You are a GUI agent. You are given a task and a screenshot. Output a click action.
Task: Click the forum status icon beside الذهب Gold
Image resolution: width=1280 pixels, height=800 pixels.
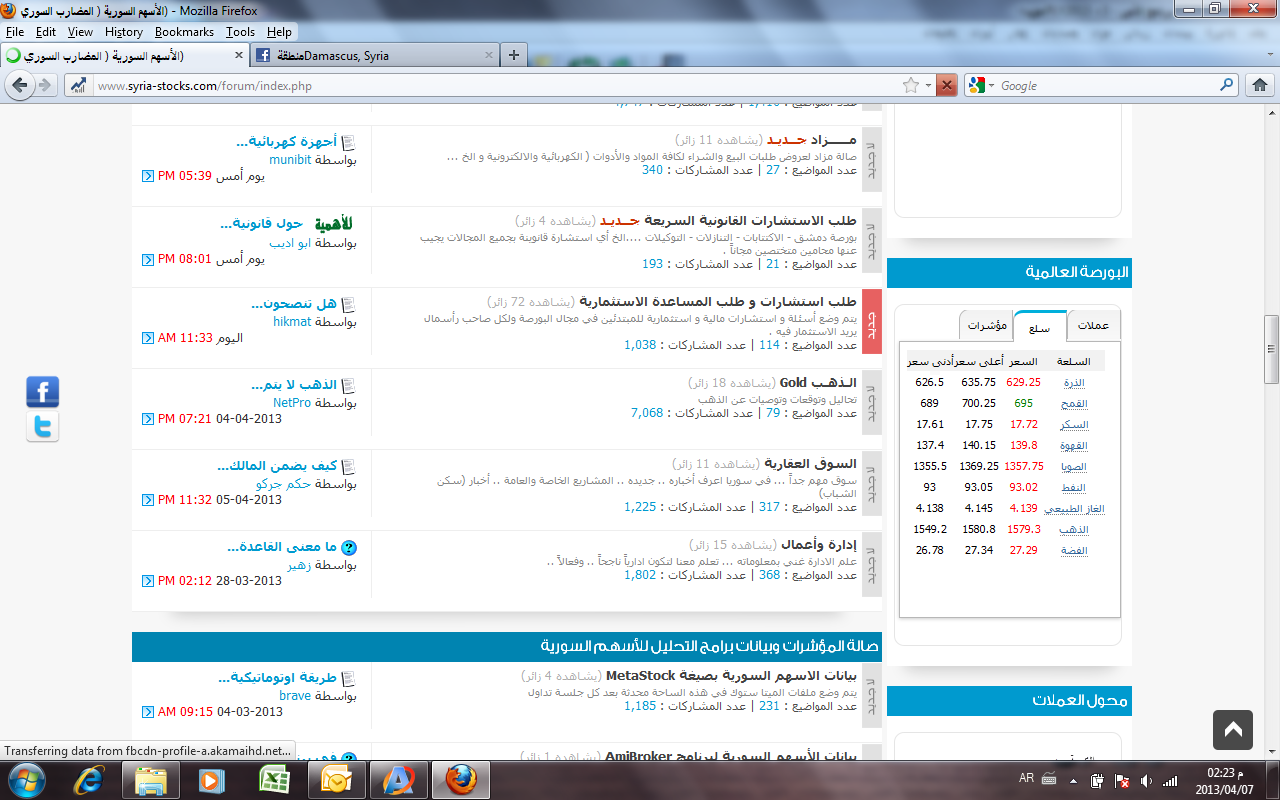tap(871, 402)
